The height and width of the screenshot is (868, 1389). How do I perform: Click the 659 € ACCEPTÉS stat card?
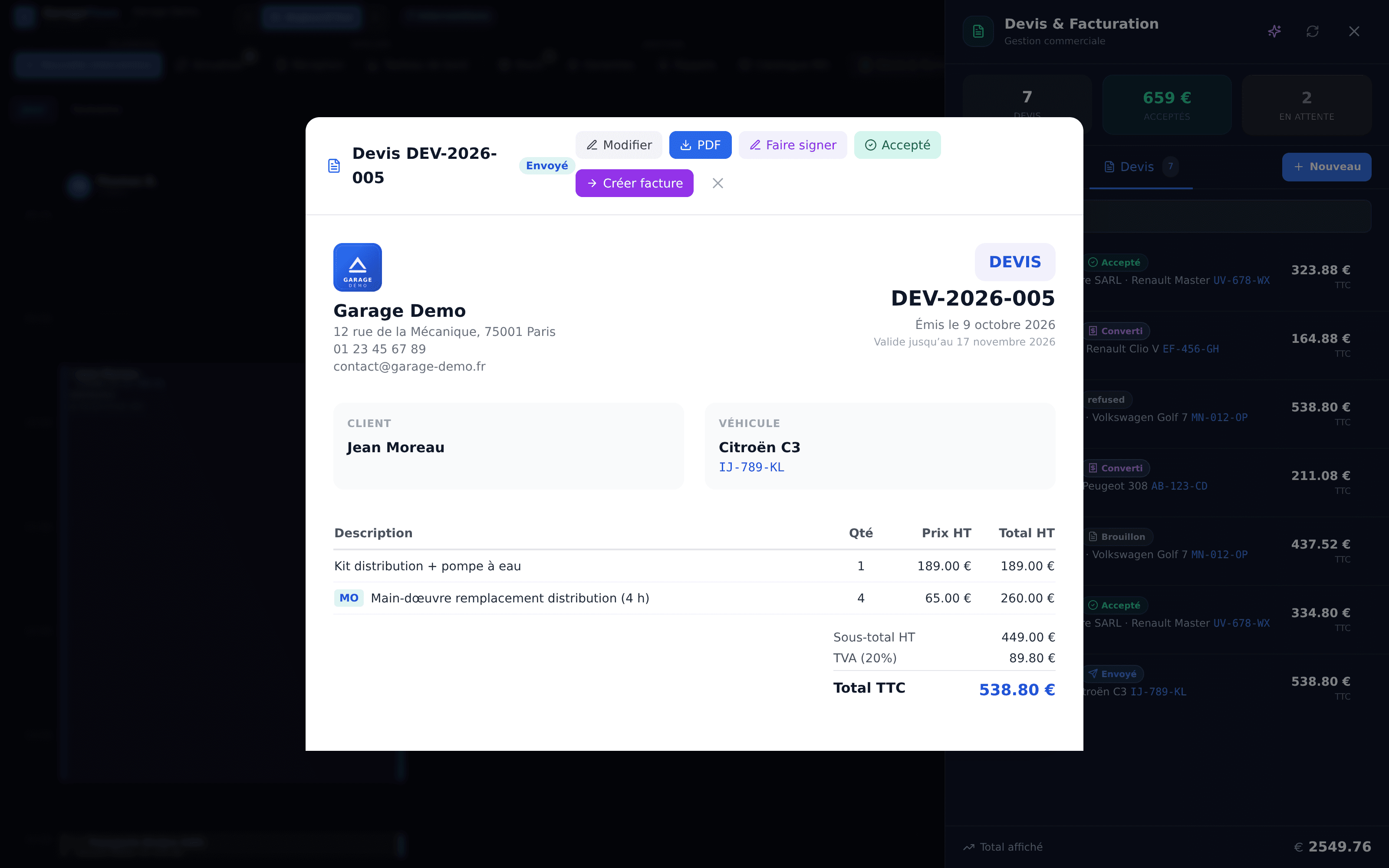coord(1167,105)
